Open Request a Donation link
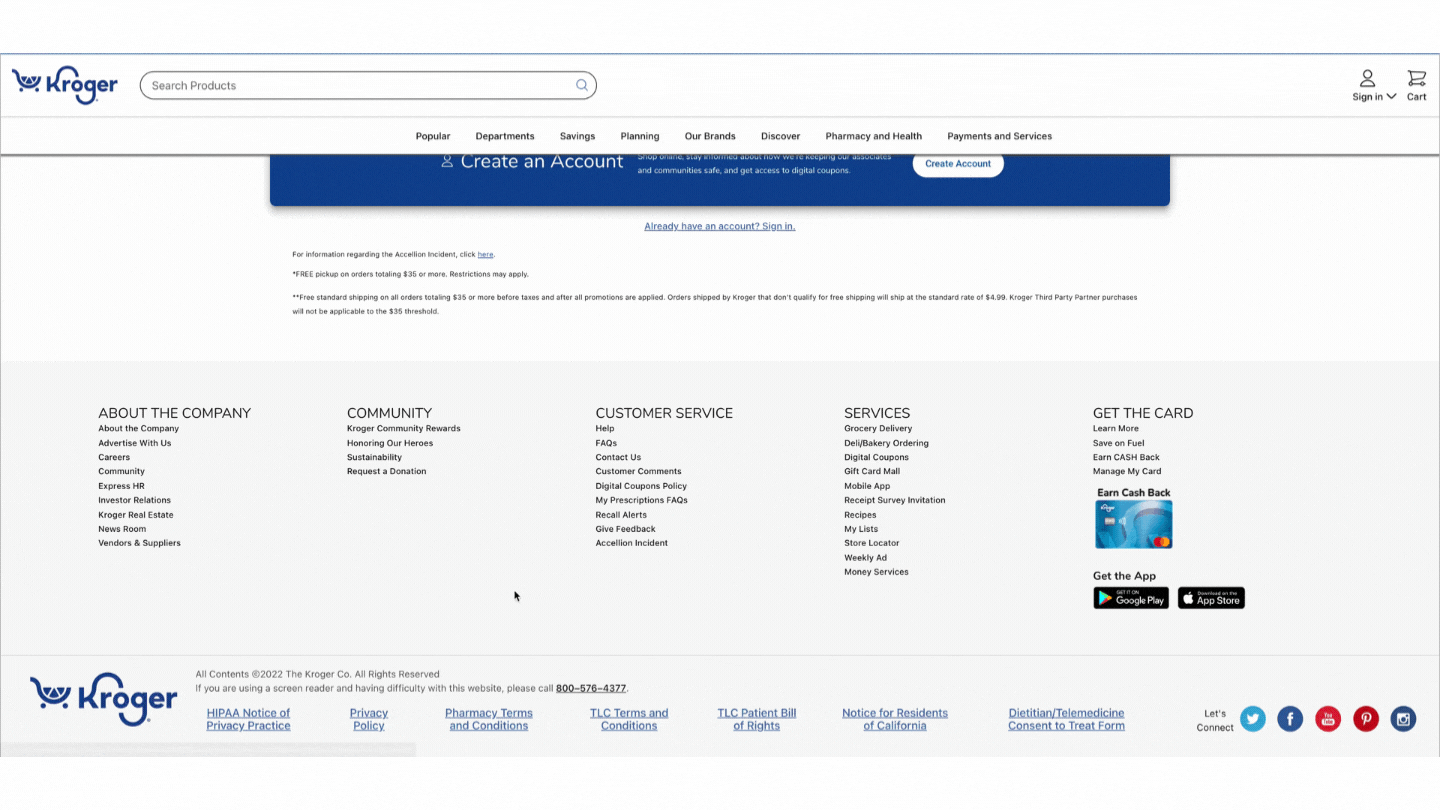 (x=386, y=471)
